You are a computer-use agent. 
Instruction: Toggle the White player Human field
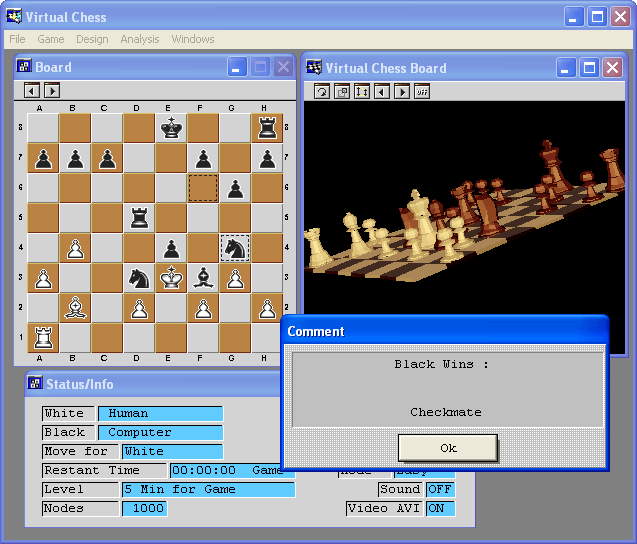tap(159, 413)
